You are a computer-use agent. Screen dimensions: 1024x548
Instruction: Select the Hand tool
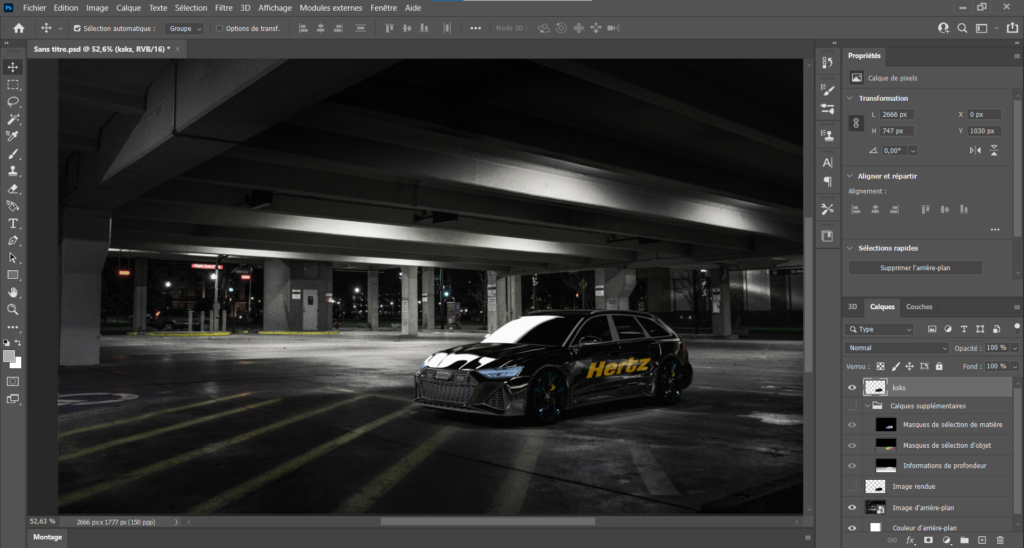point(13,293)
